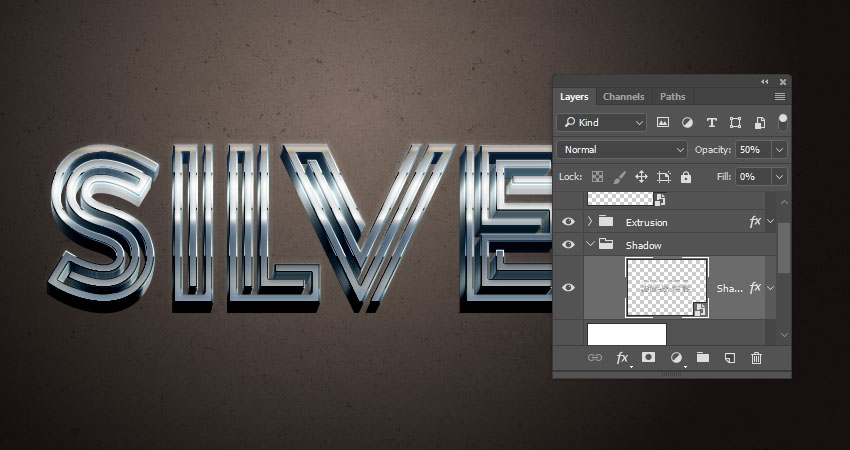Screen dimensions: 850x450
Task: Turn layer filtering on or off switch
Action: coord(782,121)
